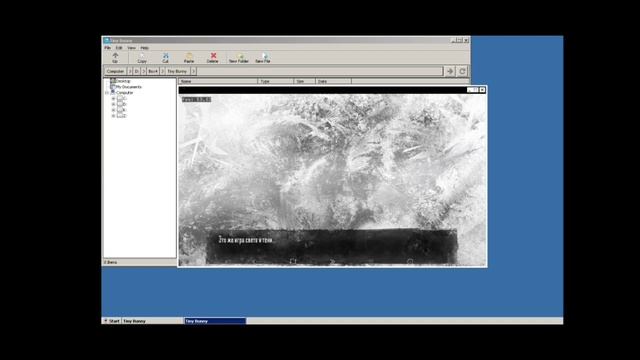Image resolution: width=640 pixels, height=360 pixels.
Task: Open the Edit menu
Action: [x=119, y=48]
